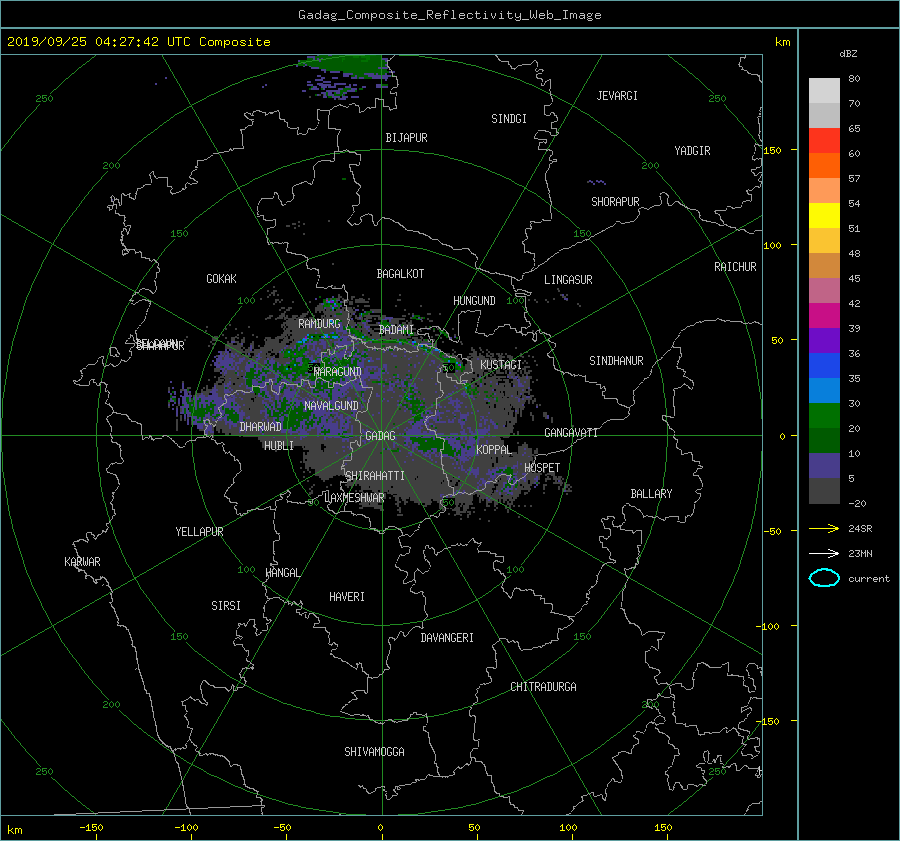This screenshot has height=841, width=900.
Task: Click the SIRSI city label
Action: tap(226, 606)
